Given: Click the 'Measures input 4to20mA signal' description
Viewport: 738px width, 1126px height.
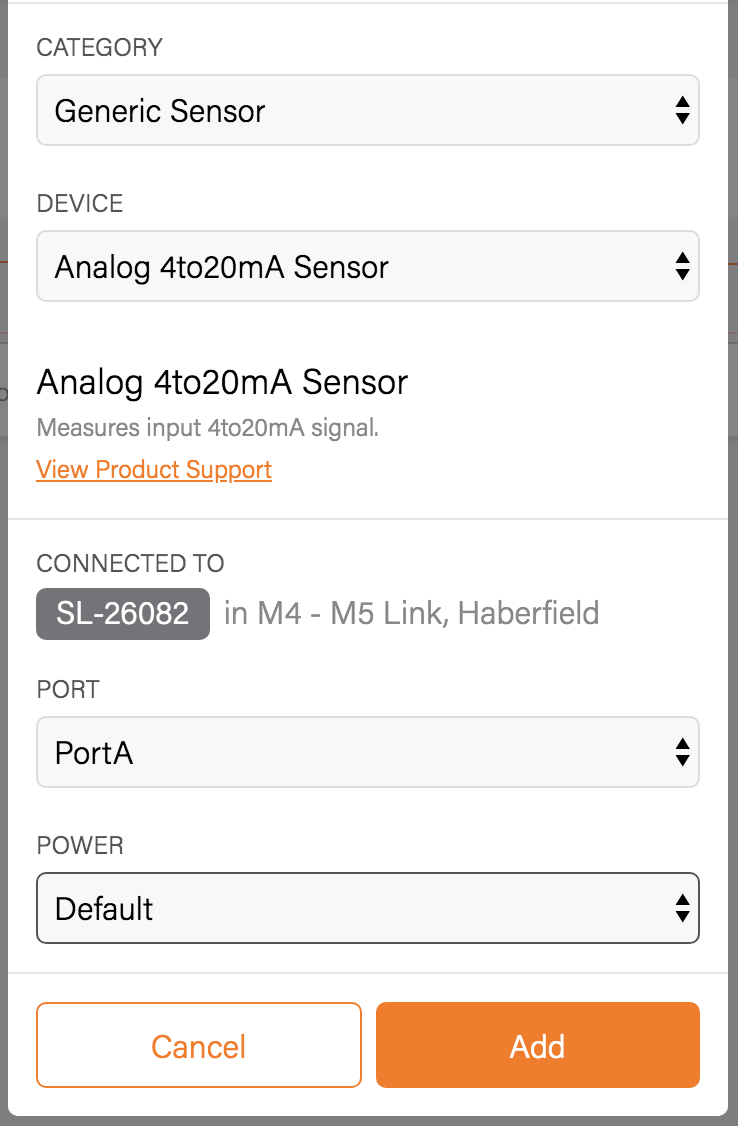Looking at the screenshot, I should [x=208, y=429].
